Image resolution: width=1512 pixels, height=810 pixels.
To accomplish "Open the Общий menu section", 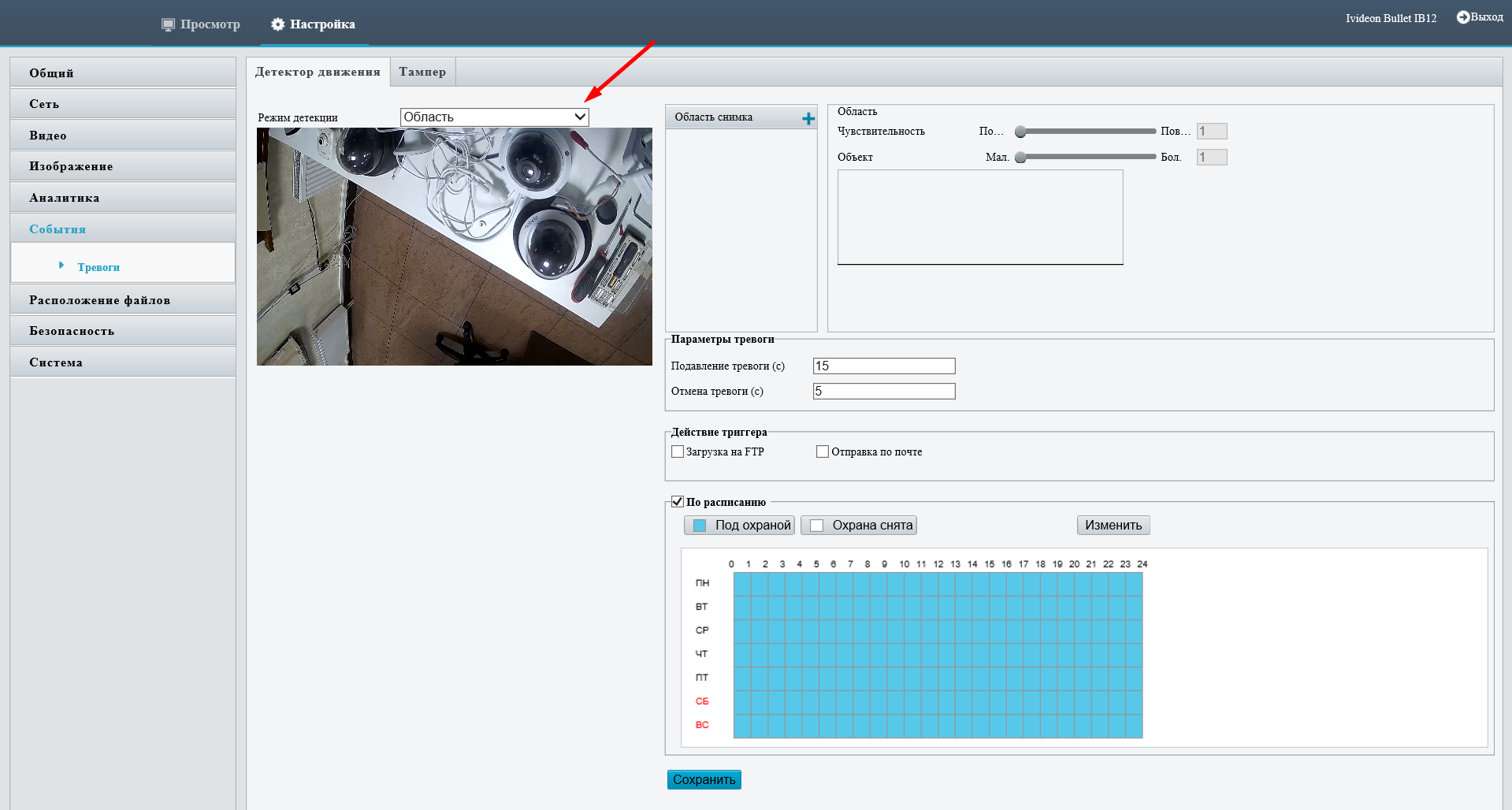I will point(123,72).
